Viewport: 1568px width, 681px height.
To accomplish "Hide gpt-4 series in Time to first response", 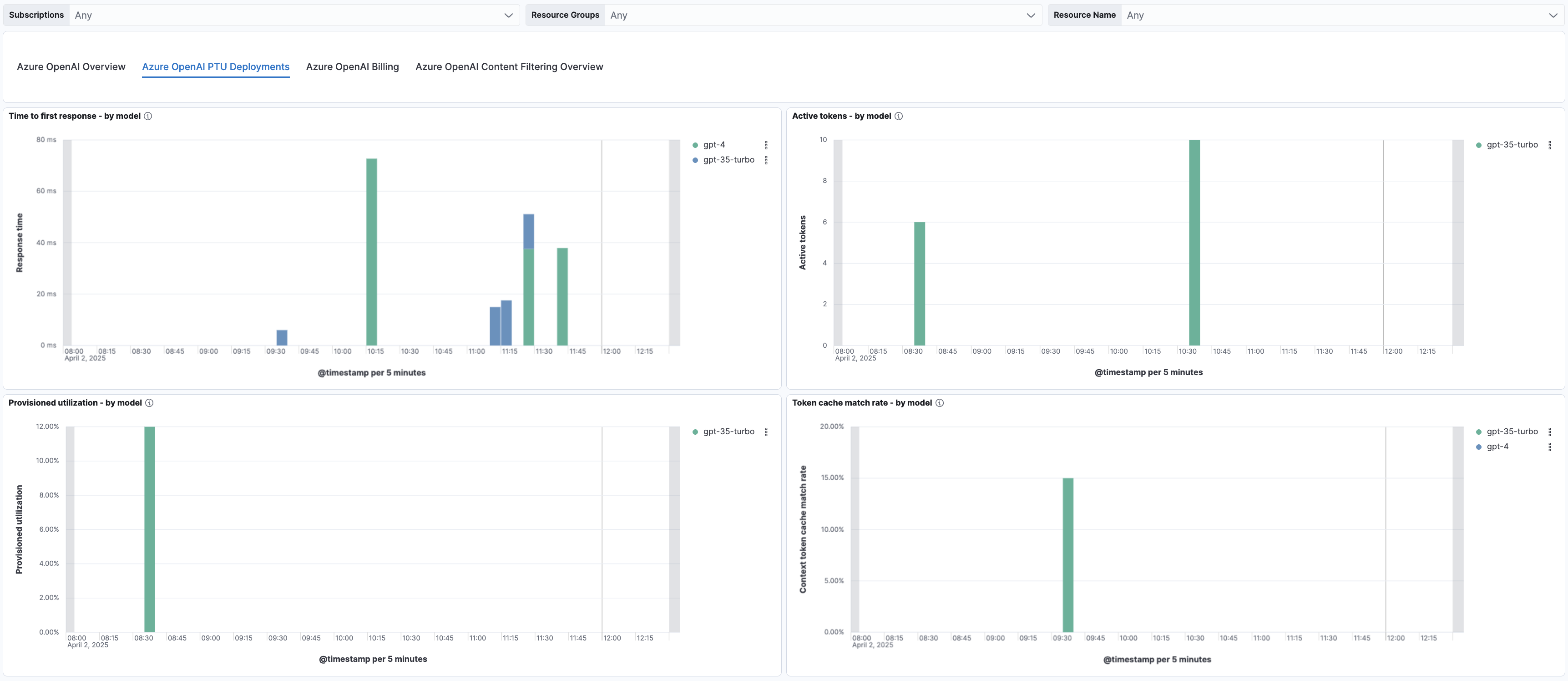I will coord(713,144).
